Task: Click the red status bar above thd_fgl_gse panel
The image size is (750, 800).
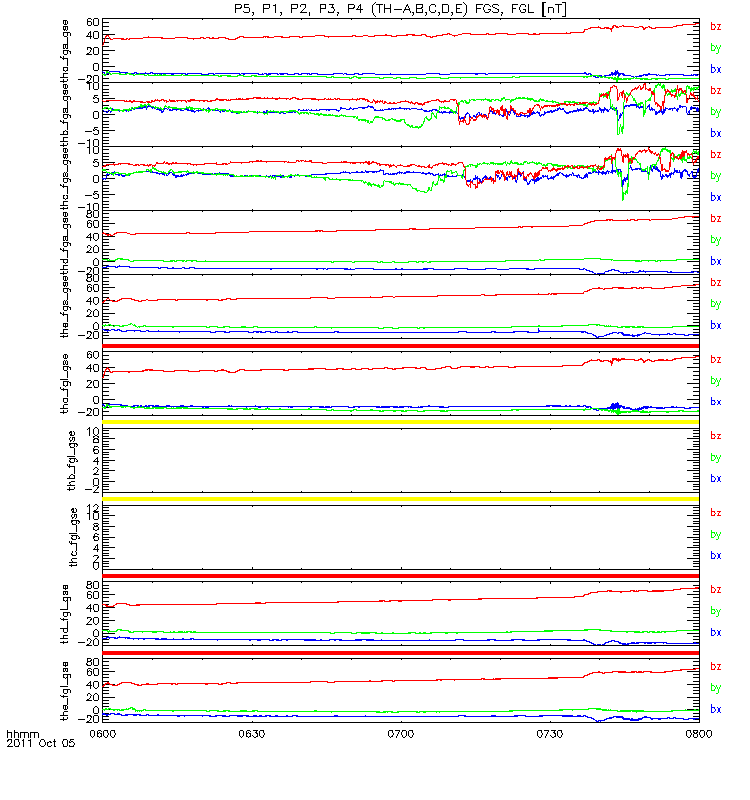Action: tap(401, 576)
